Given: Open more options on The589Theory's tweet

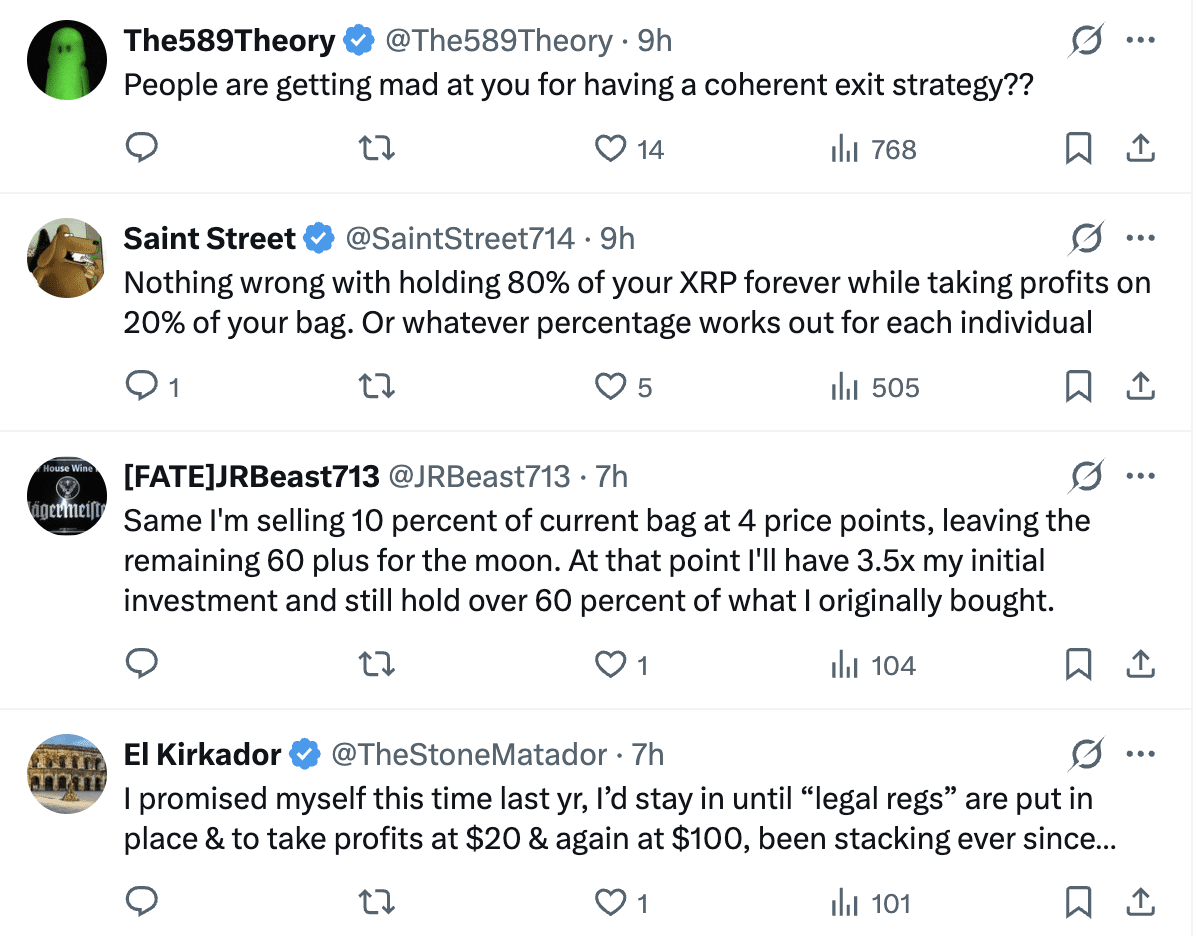Looking at the screenshot, I should point(1141,41).
